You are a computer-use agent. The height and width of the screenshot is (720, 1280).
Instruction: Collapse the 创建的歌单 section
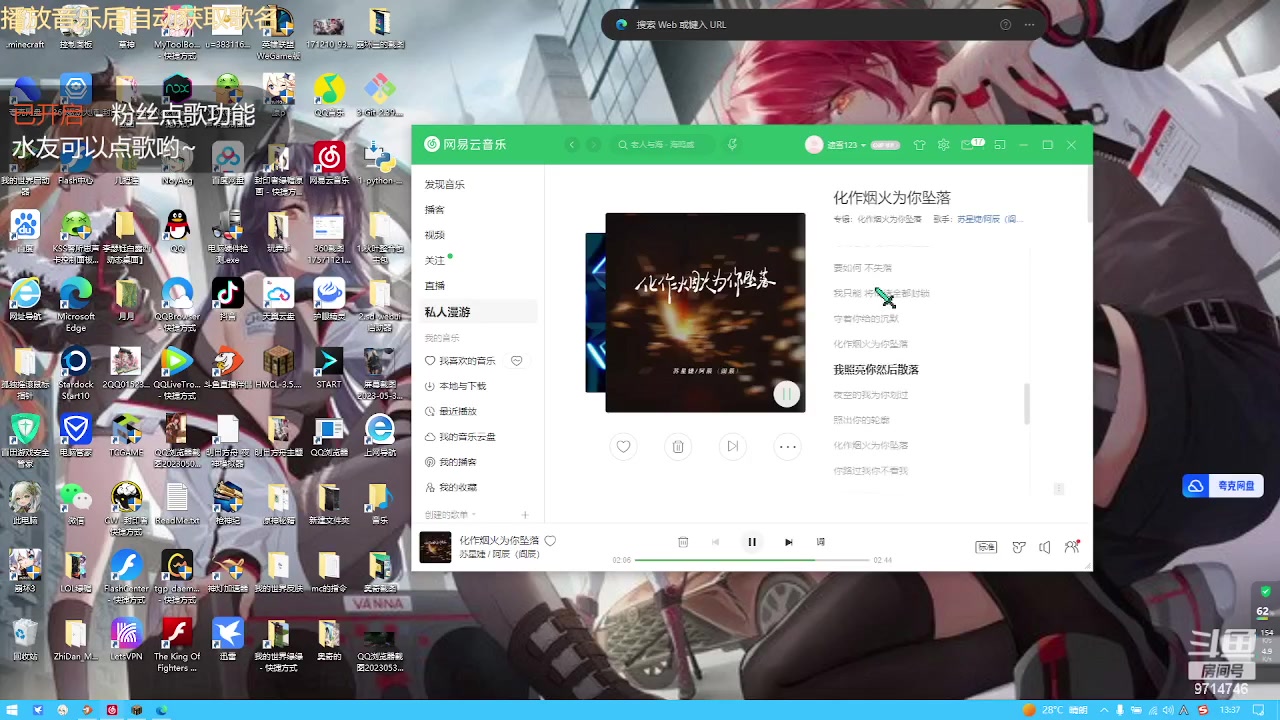pyautogui.click(x=450, y=515)
